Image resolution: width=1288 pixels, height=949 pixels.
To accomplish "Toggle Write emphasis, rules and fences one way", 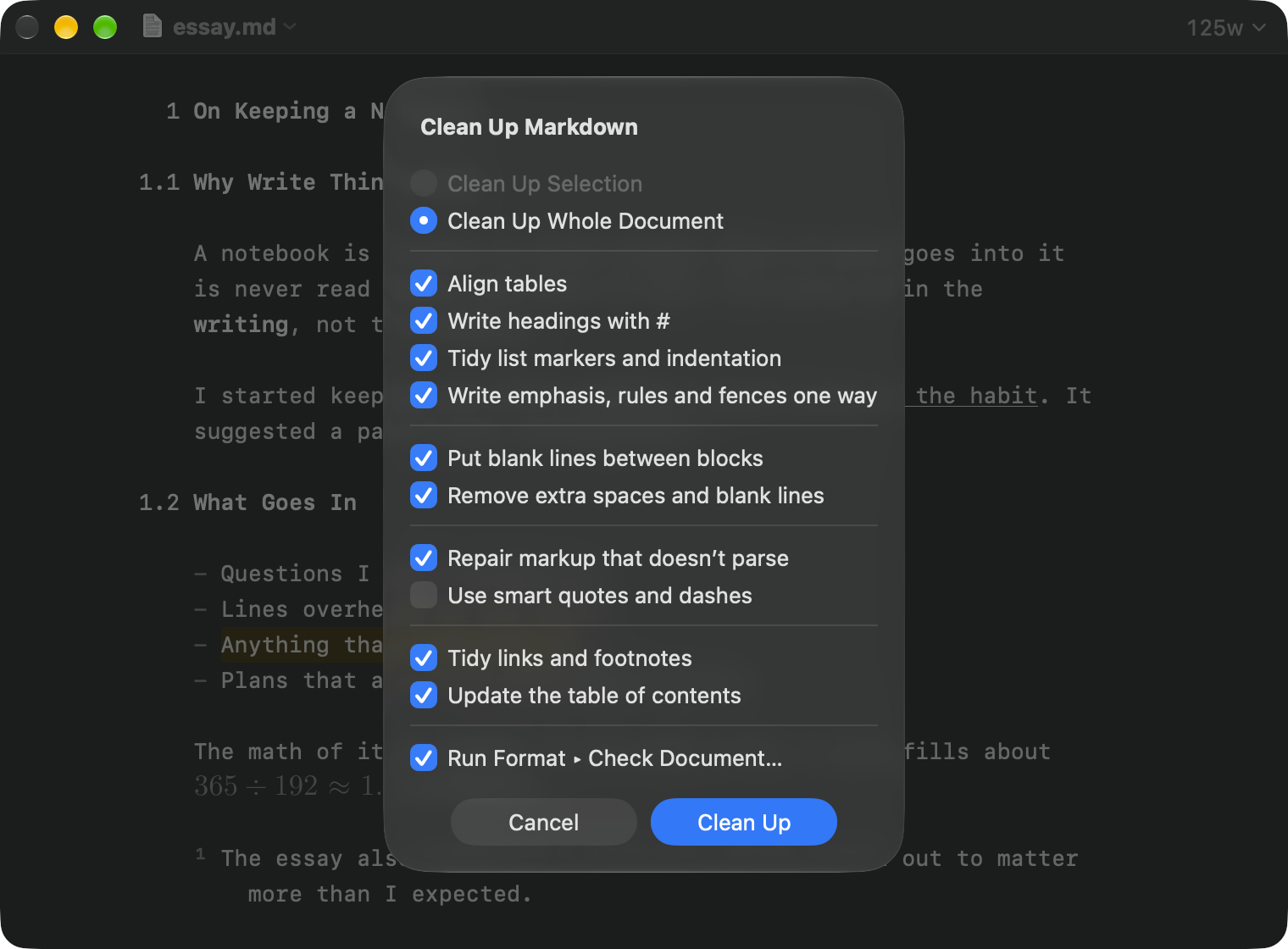I will (424, 396).
